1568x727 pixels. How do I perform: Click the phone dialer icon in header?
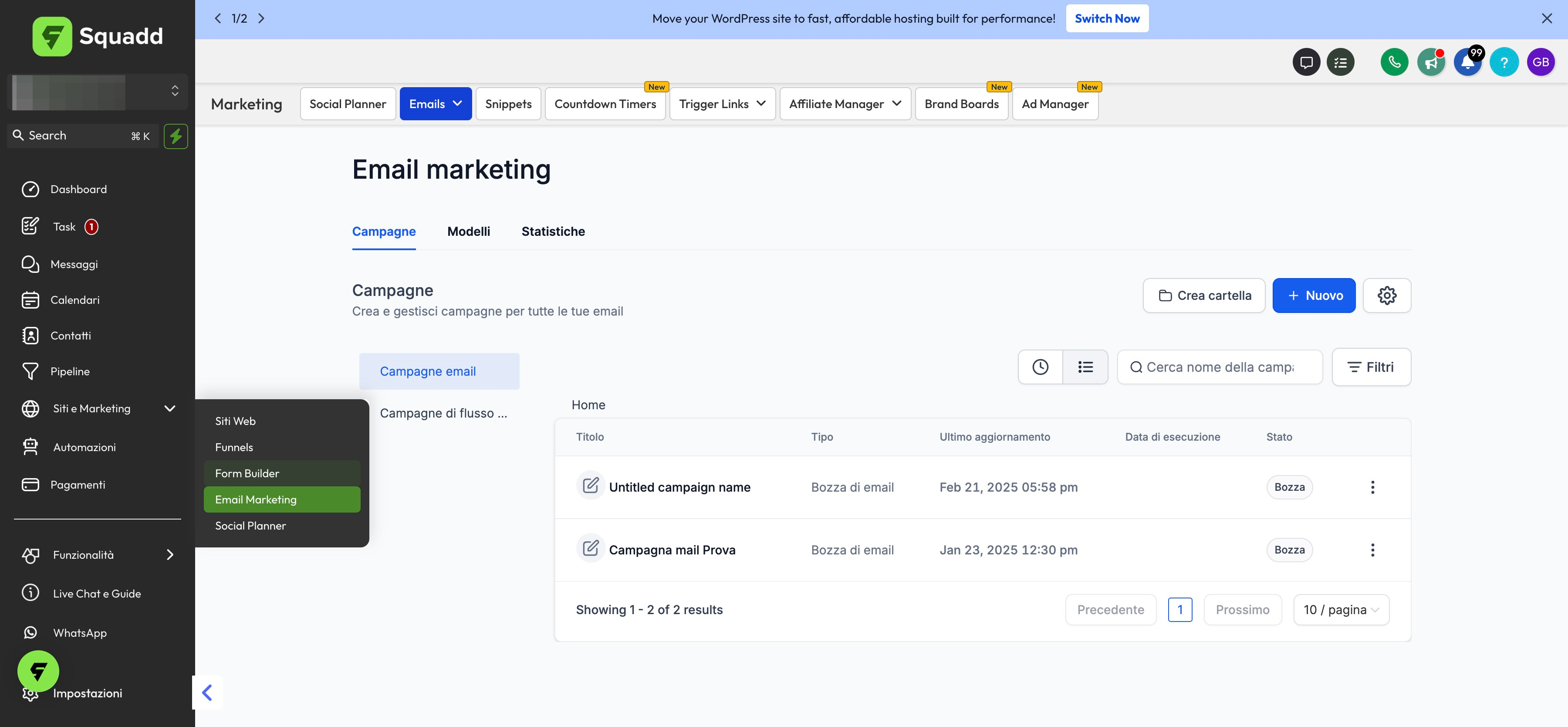(1394, 62)
